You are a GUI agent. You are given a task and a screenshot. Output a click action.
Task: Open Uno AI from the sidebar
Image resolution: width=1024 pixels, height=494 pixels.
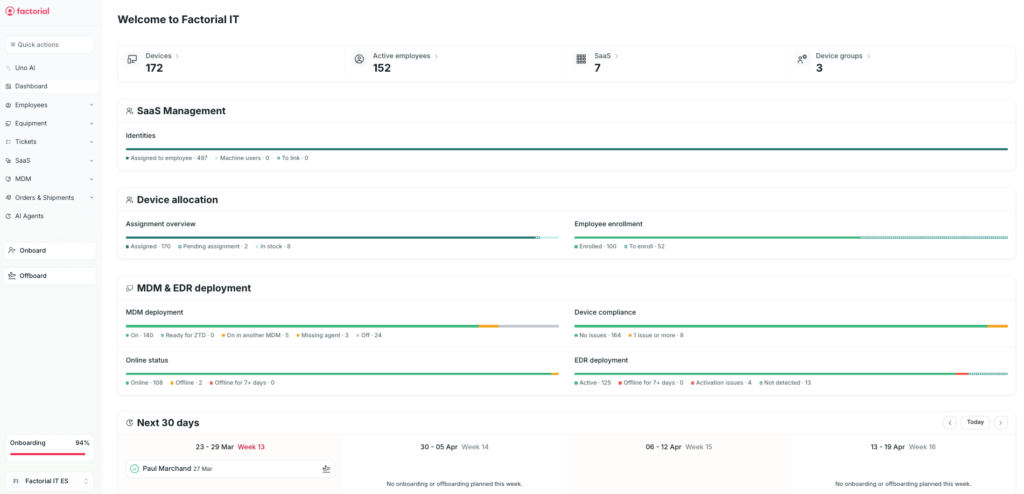(25, 68)
